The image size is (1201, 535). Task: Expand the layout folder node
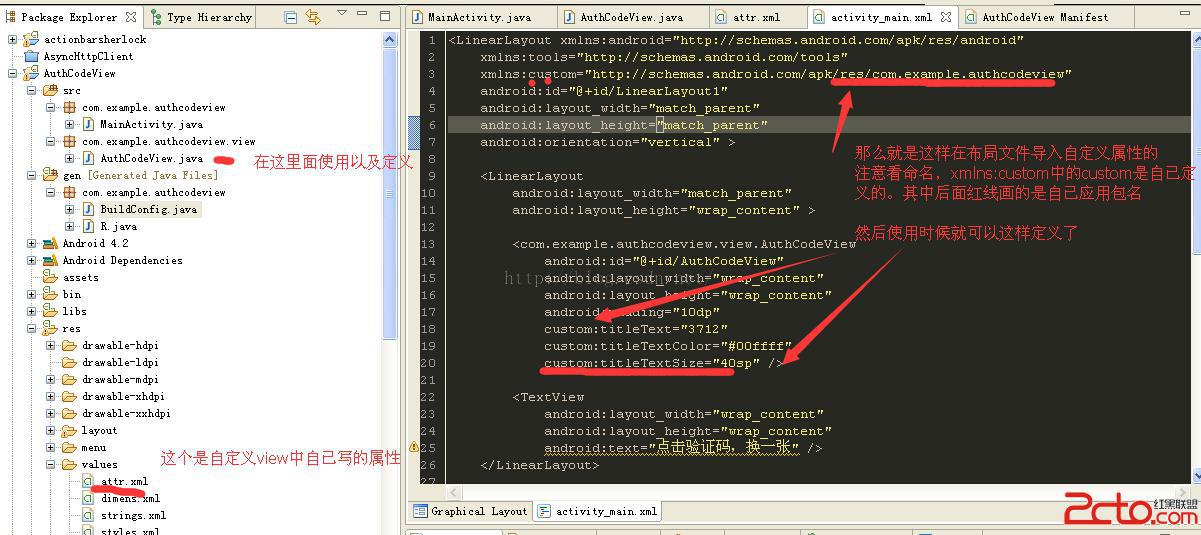(x=51, y=430)
